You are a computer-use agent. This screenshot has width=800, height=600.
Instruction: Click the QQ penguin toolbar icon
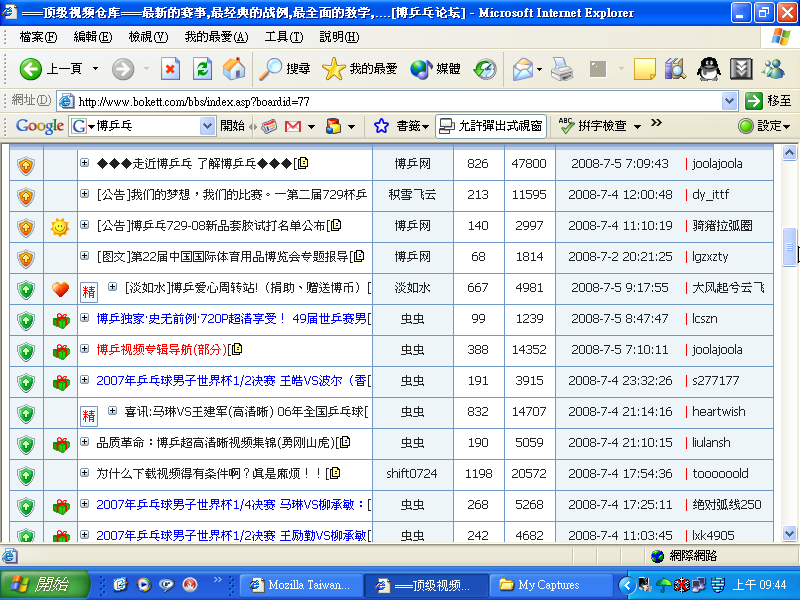708,69
